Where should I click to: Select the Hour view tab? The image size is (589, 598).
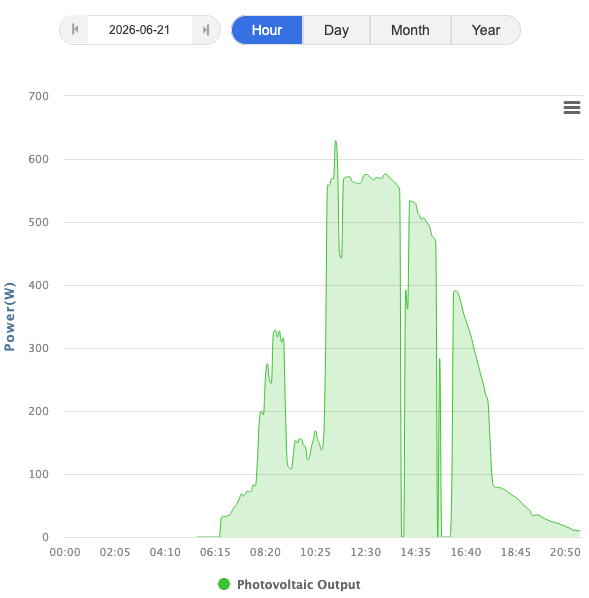click(x=267, y=30)
